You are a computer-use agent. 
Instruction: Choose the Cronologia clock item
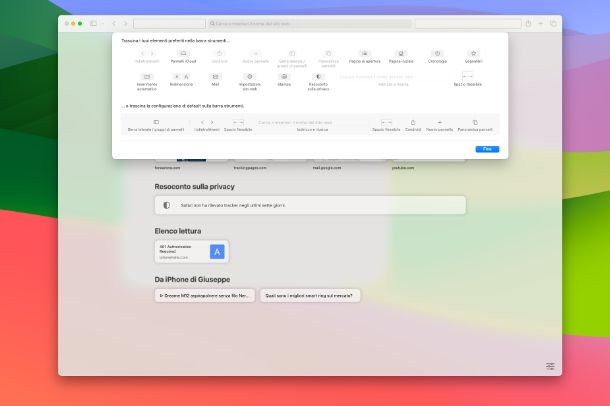(x=437, y=57)
